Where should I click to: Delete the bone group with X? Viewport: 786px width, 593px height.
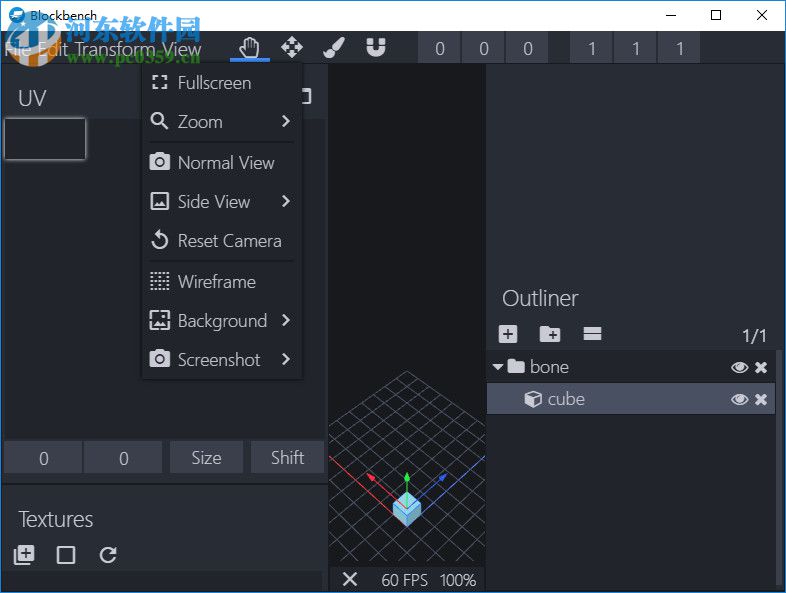point(761,367)
